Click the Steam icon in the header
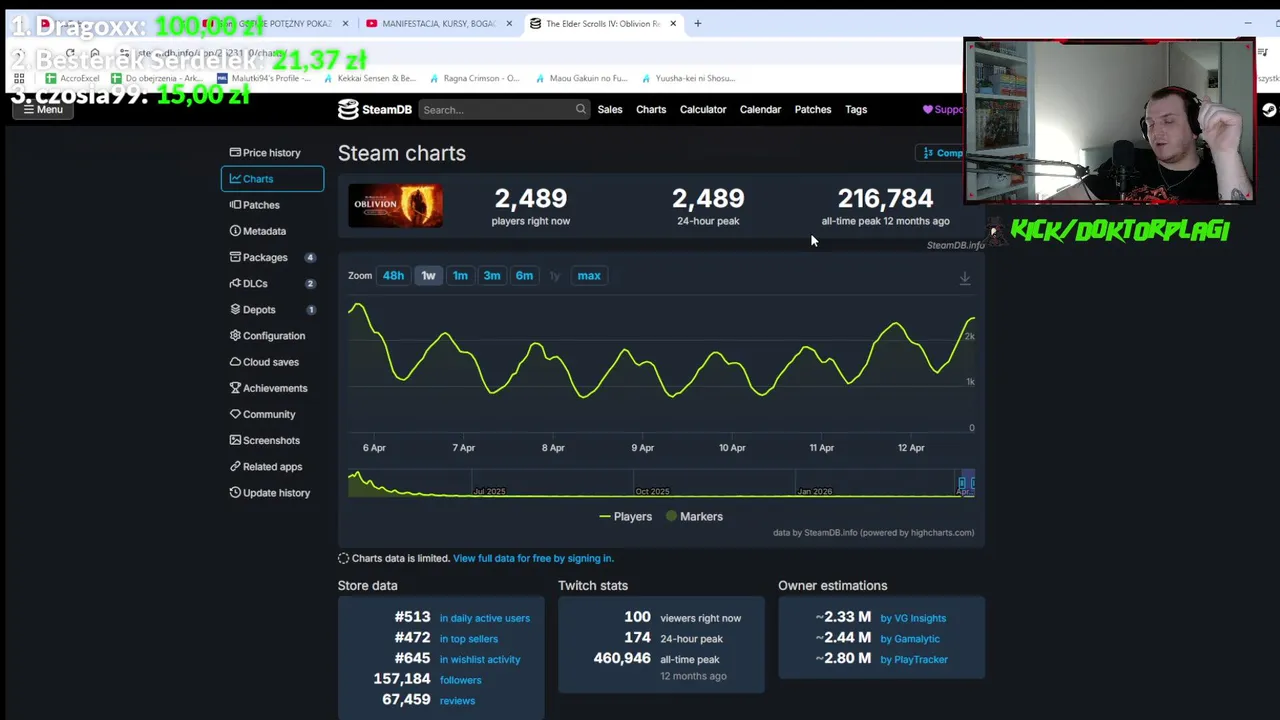The image size is (1280, 720). pos(1268,110)
